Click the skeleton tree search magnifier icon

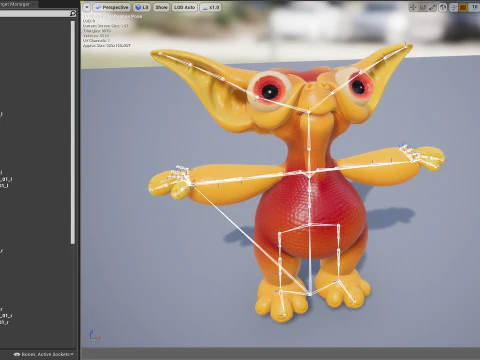pos(73,13)
